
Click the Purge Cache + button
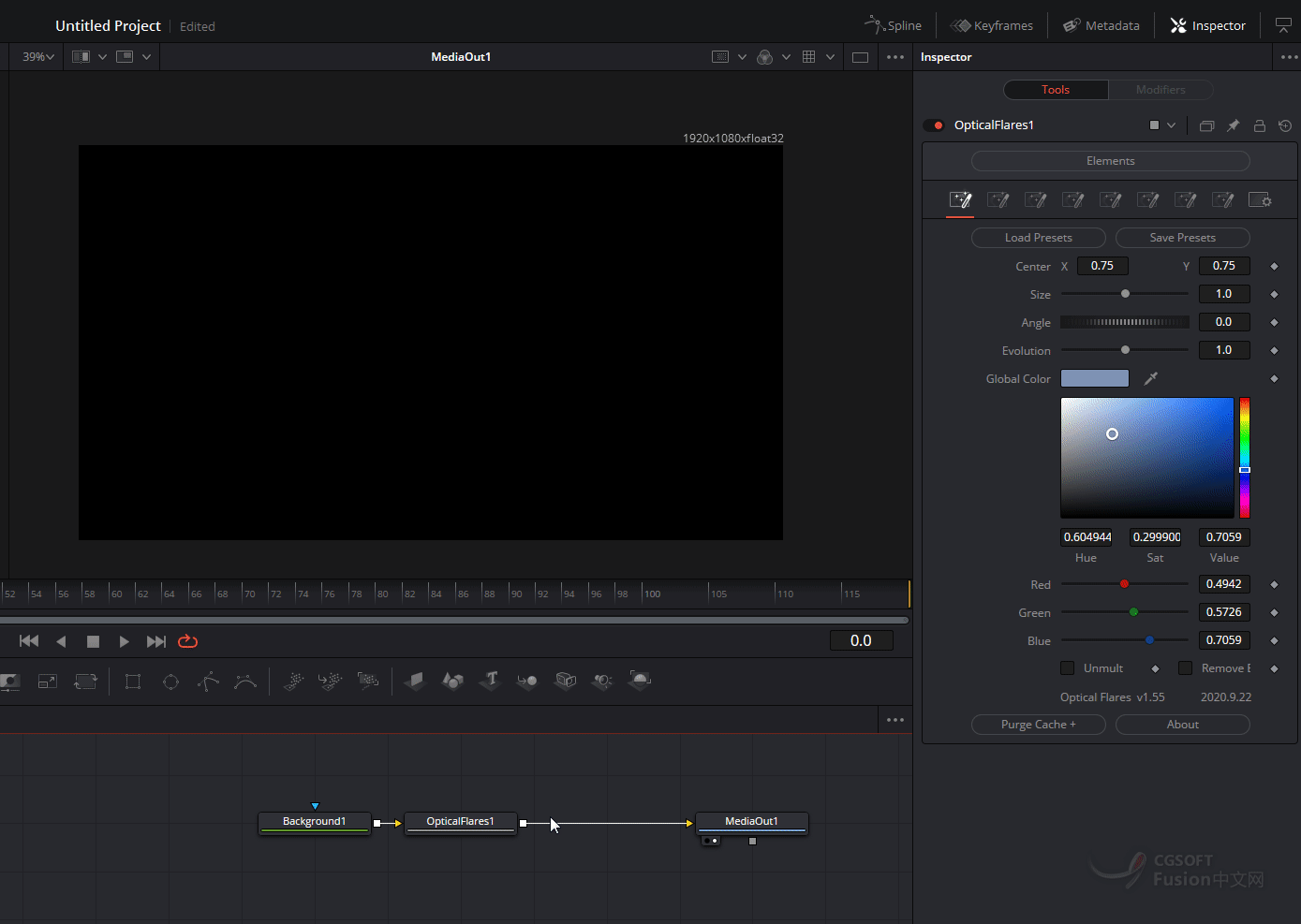[x=1039, y=725]
